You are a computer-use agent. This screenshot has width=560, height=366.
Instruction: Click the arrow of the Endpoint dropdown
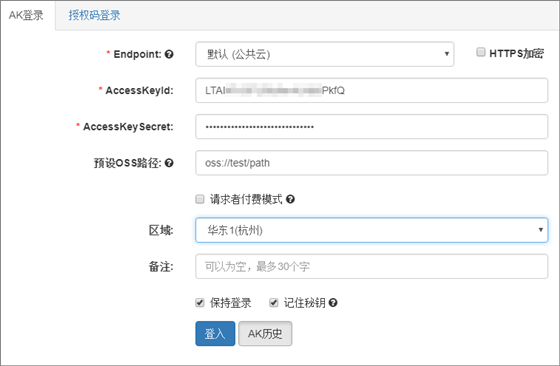(x=446, y=54)
